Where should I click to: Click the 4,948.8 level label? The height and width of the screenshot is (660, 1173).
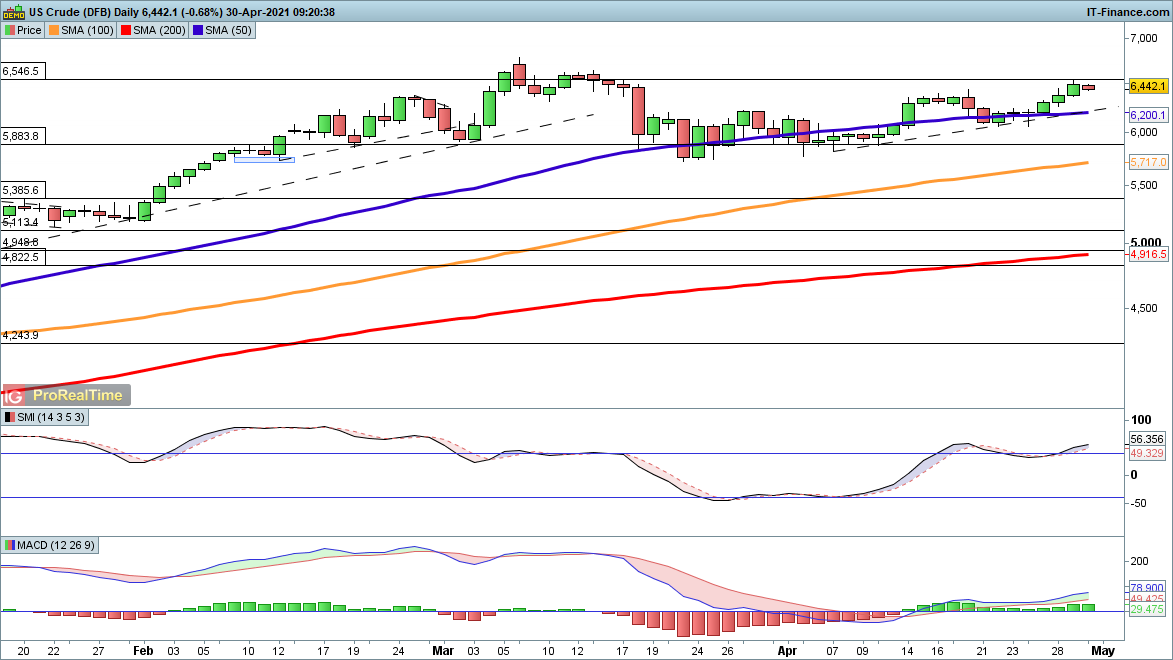point(21,242)
